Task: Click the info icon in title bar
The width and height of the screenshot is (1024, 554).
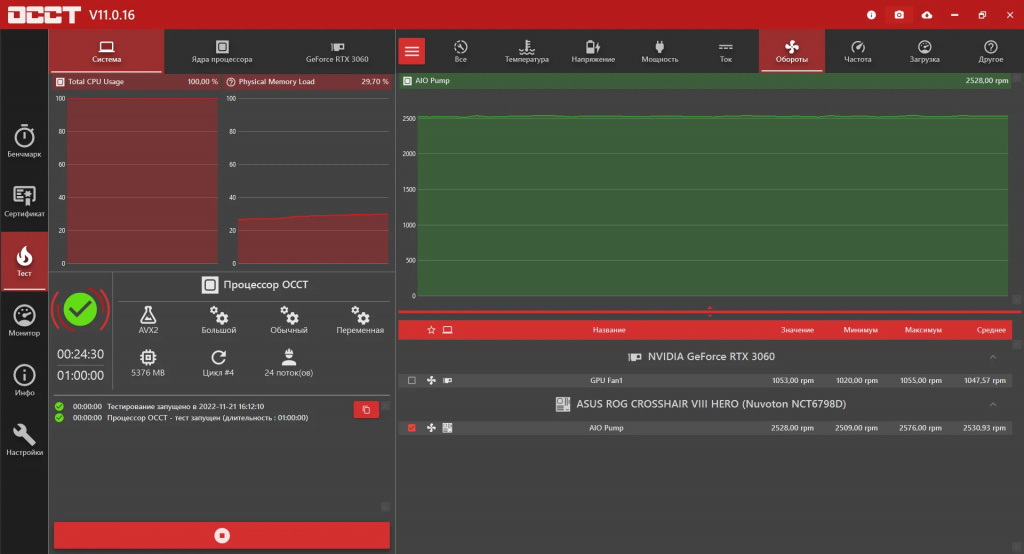Action: (x=871, y=14)
